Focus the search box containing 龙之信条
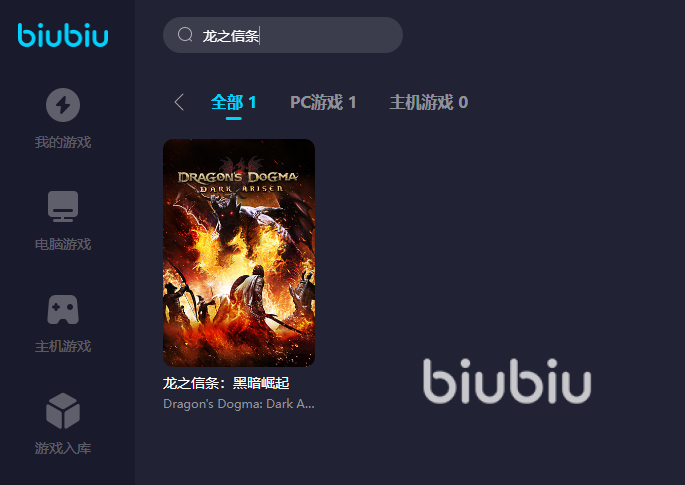The image size is (685, 485). tap(283, 35)
